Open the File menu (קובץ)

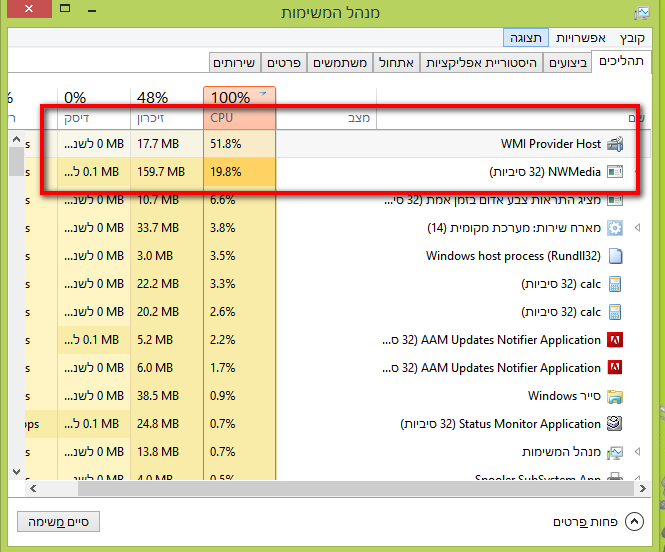(632, 38)
